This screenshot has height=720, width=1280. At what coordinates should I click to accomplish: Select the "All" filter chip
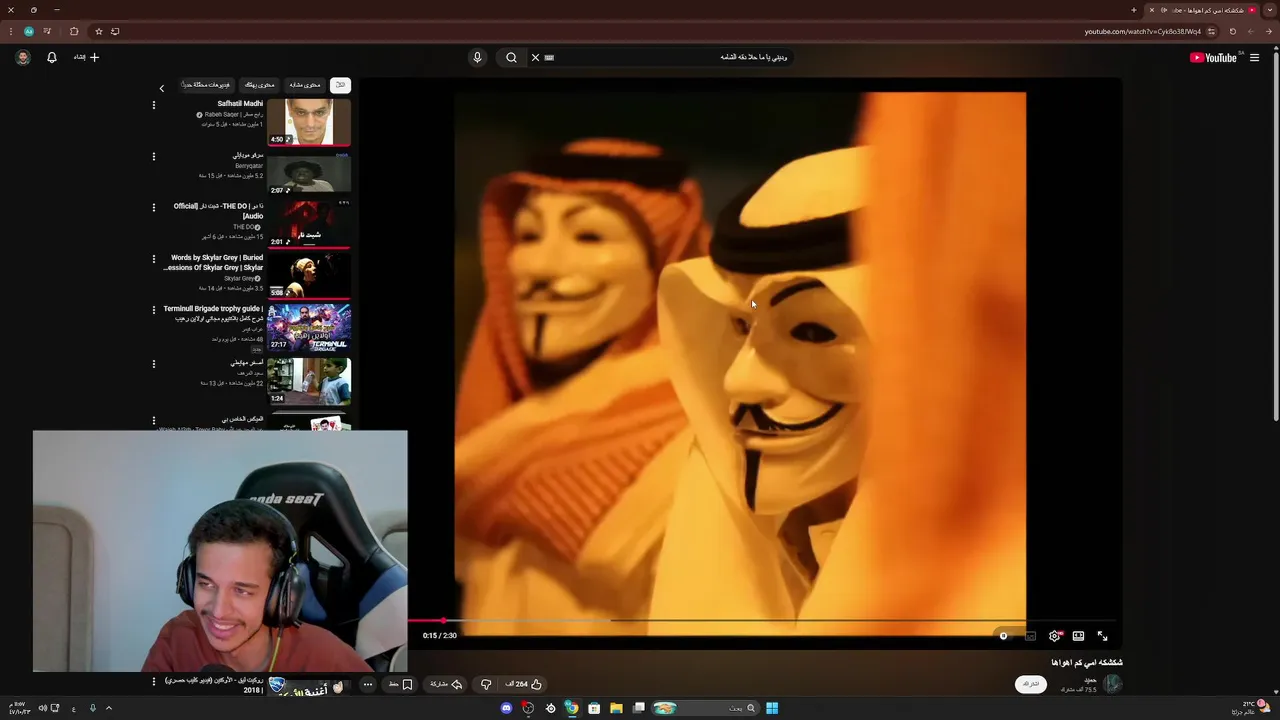point(340,85)
